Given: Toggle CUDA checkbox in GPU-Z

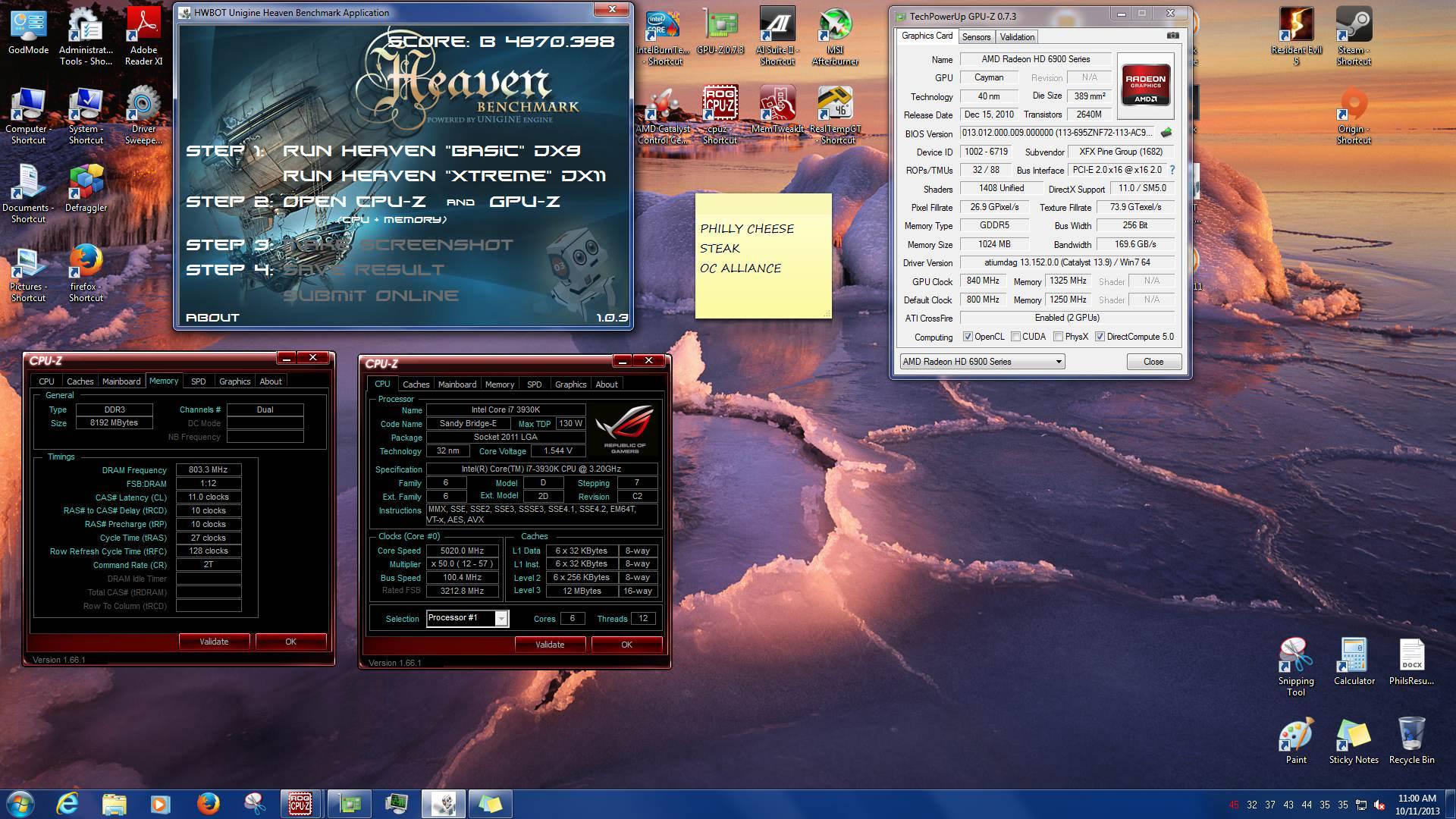Looking at the screenshot, I should 1015,337.
